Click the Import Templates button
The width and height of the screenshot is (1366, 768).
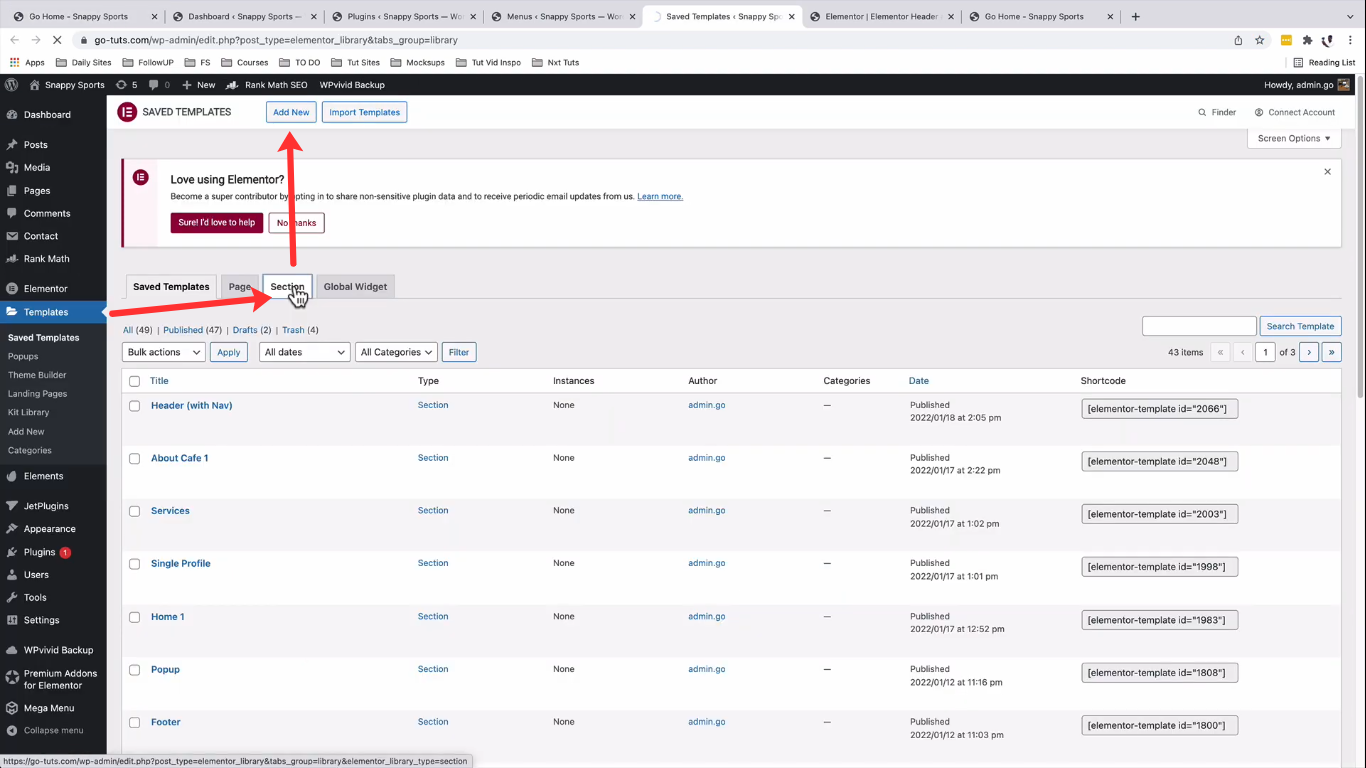[364, 112]
